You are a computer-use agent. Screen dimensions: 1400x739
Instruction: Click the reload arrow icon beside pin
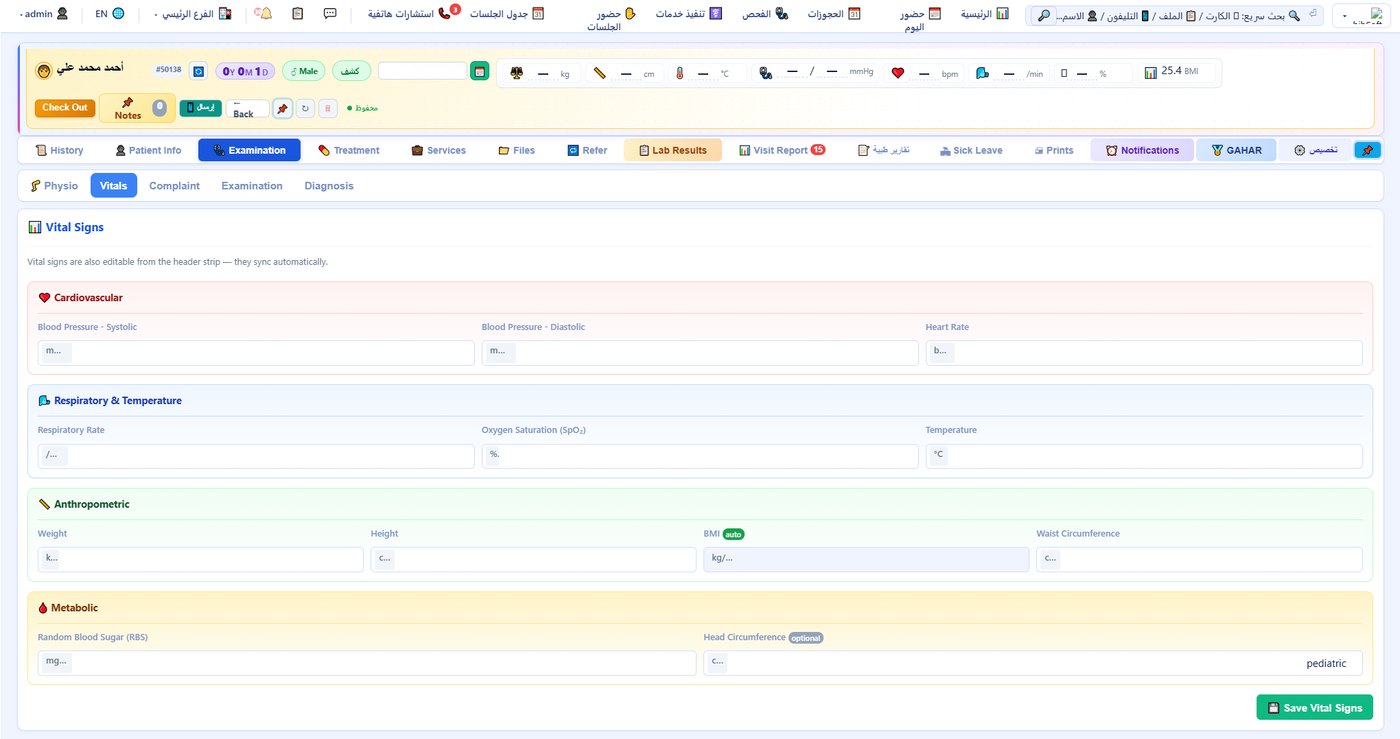click(306, 108)
